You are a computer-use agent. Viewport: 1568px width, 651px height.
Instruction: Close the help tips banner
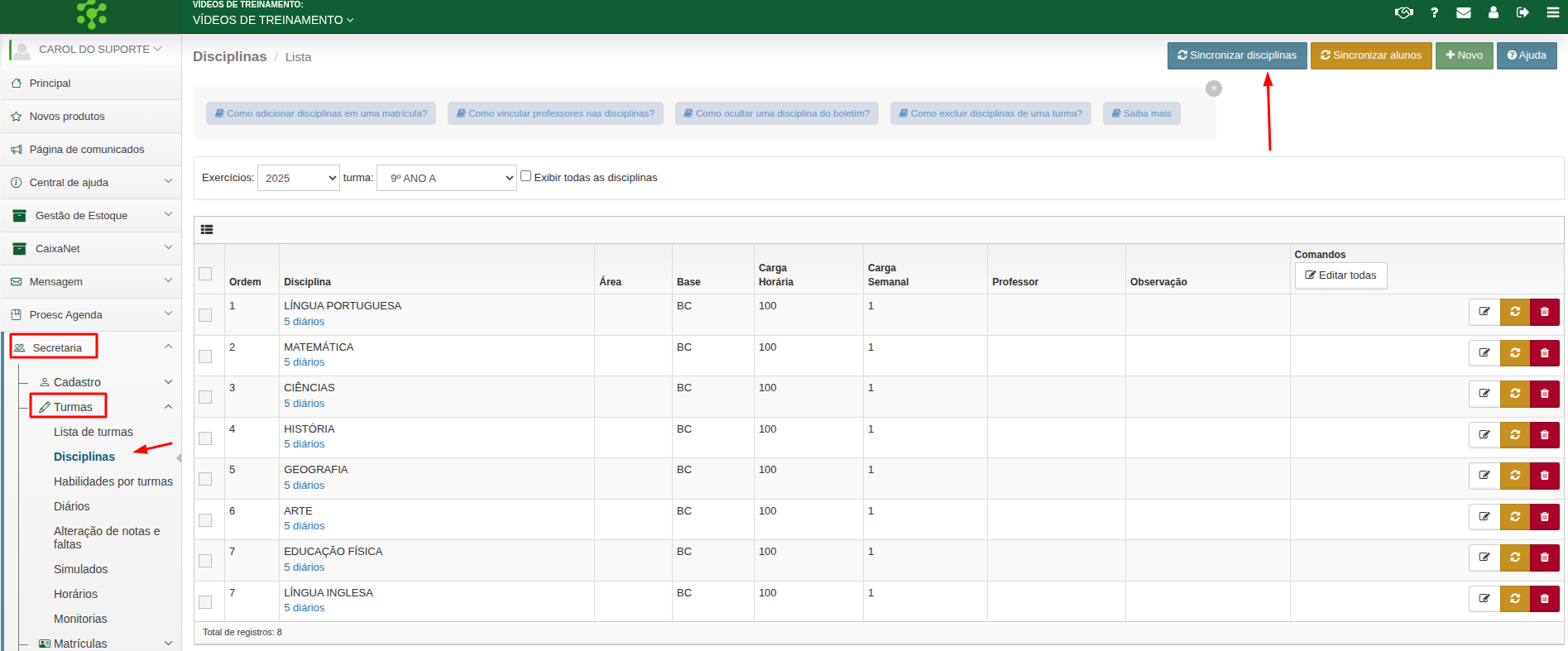tap(1214, 89)
